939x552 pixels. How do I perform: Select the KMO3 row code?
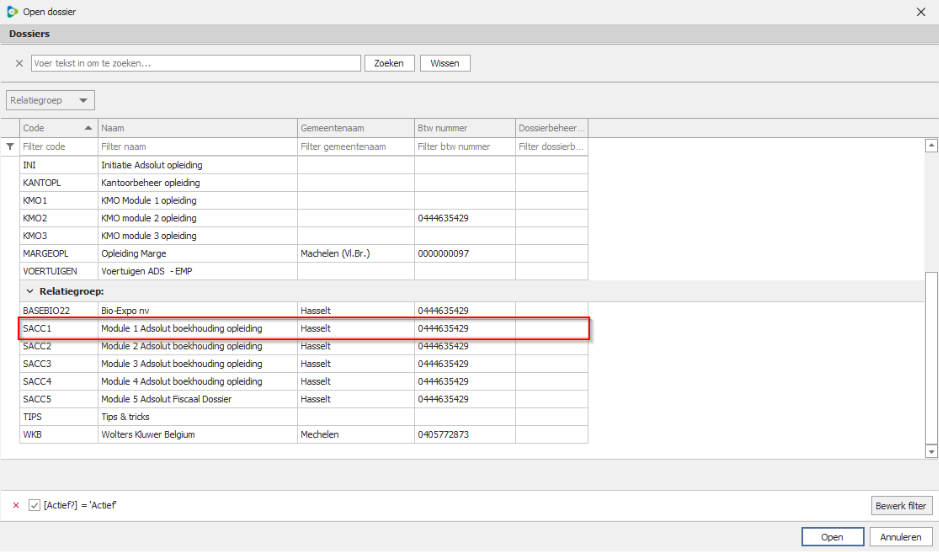click(x=35, y=236)
